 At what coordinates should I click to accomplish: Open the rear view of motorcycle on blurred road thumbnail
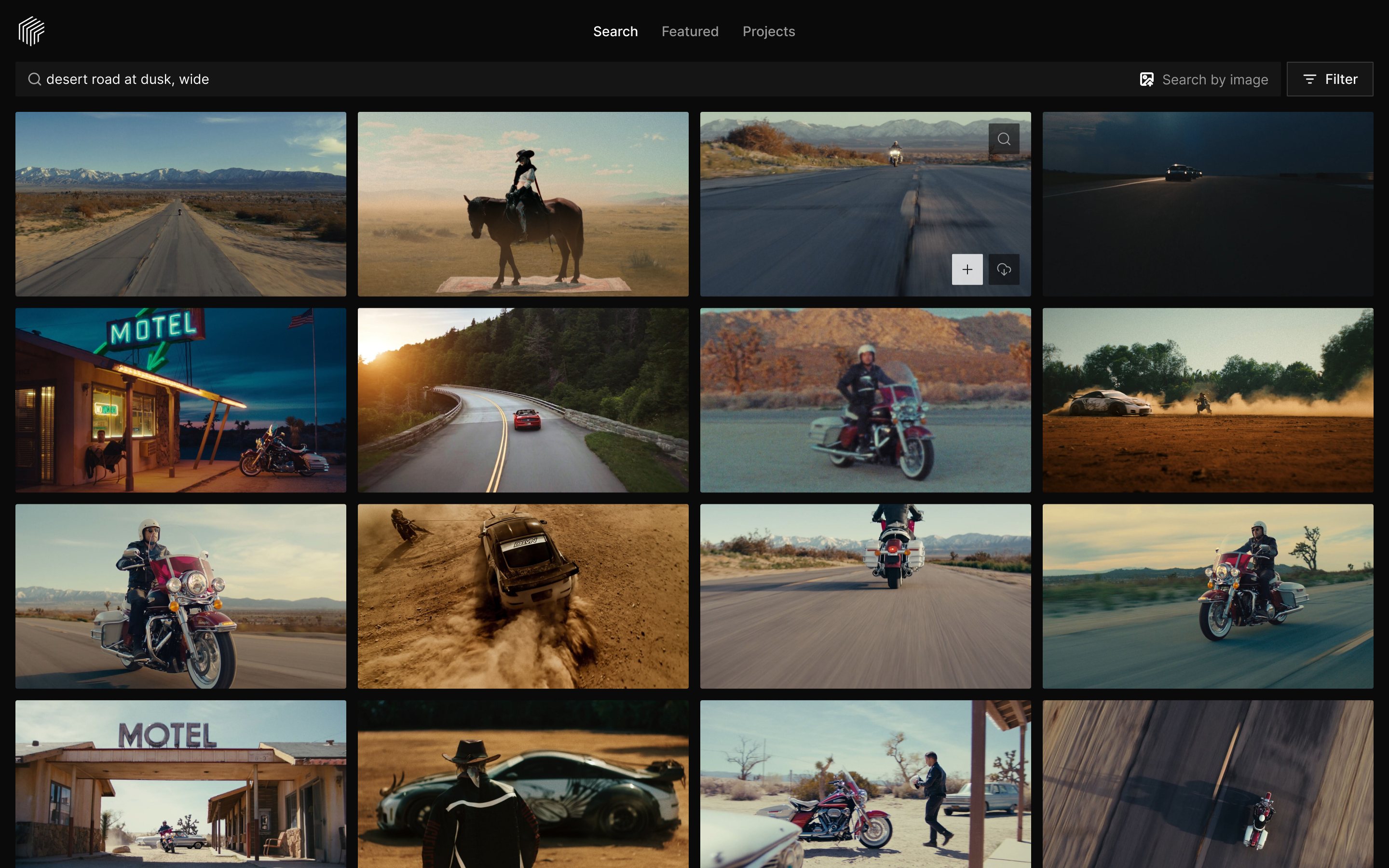(x=865, y=596)
